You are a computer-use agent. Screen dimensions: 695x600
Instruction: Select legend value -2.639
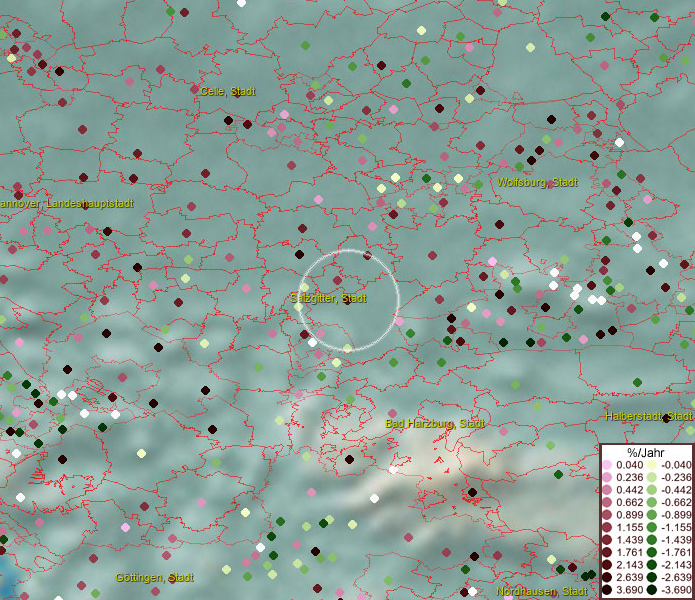tap(676, 577)
